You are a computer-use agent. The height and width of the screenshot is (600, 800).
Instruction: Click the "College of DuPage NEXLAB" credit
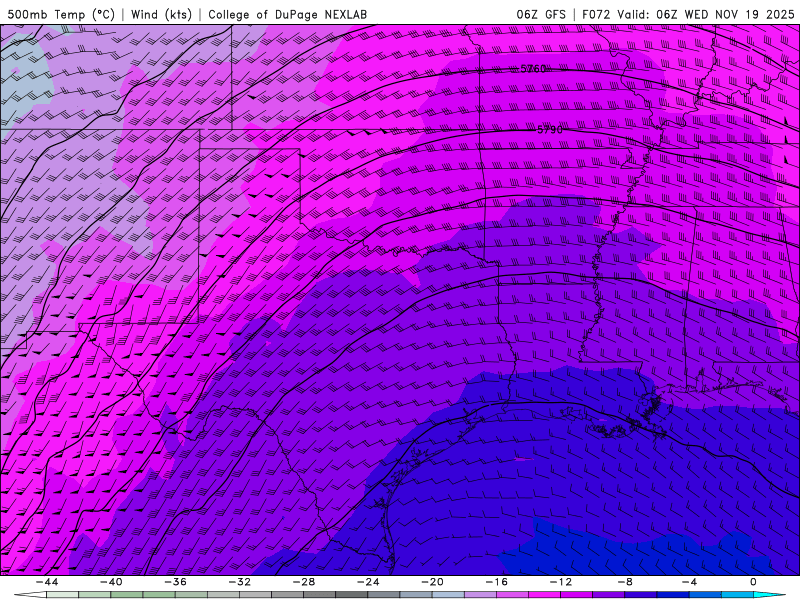tap(287, 14)
